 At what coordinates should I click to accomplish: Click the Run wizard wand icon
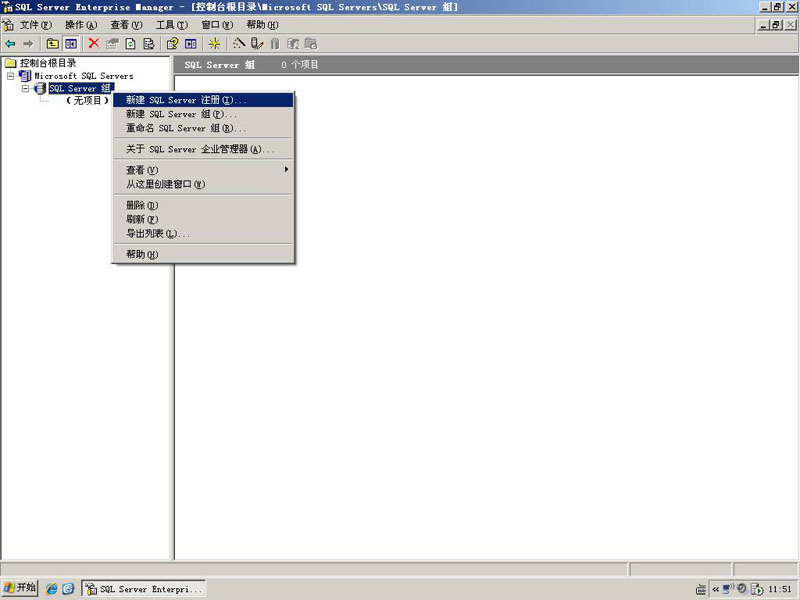pyautogui.click(x=238, y=43)
